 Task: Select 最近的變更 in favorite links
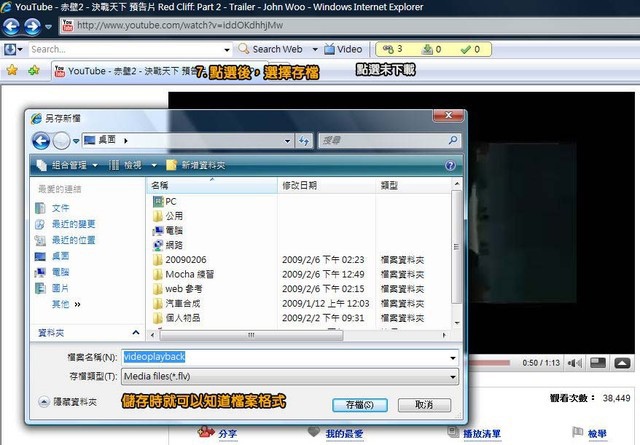point(65,224)
